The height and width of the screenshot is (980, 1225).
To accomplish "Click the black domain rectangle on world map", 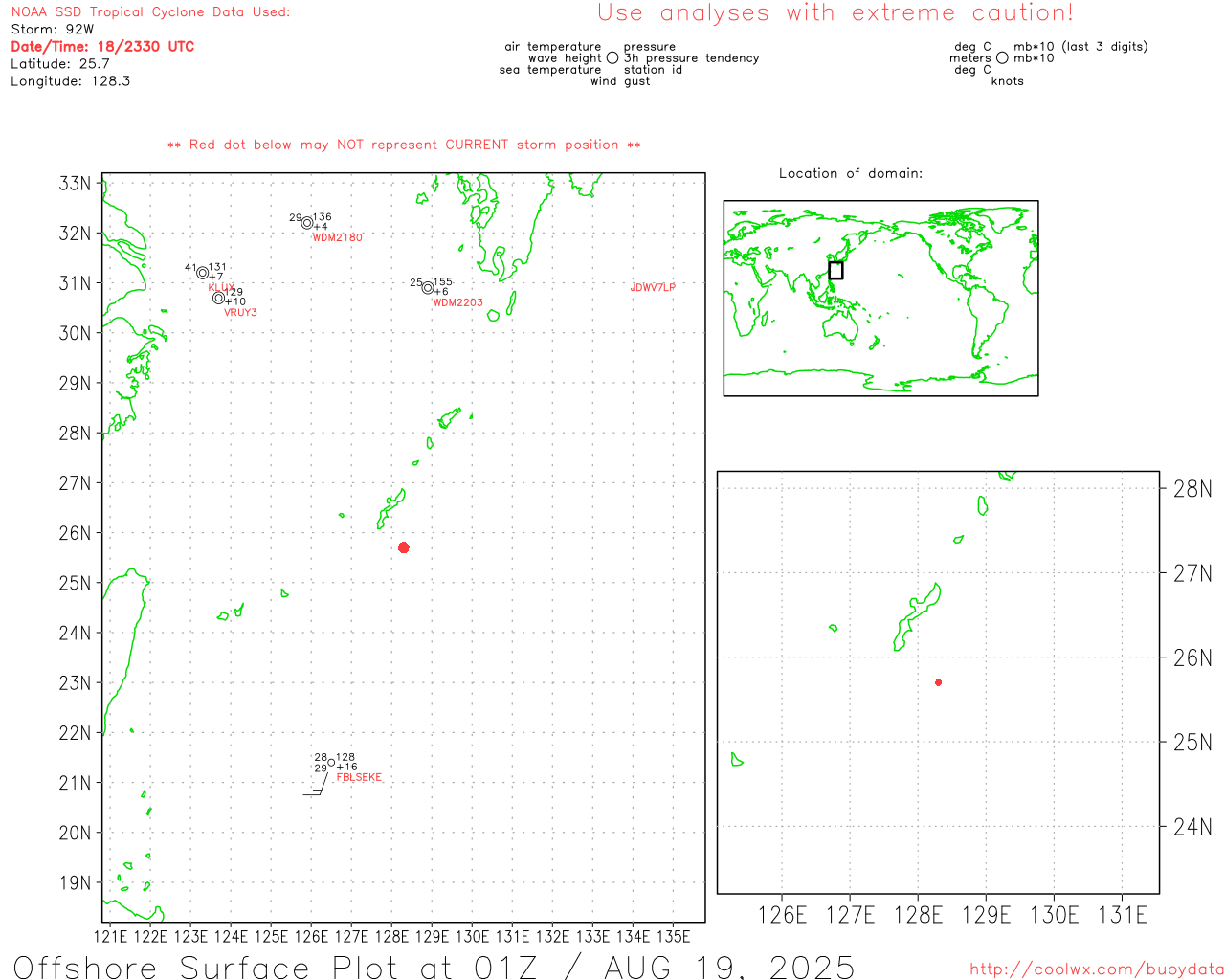I will pos(835,270).
